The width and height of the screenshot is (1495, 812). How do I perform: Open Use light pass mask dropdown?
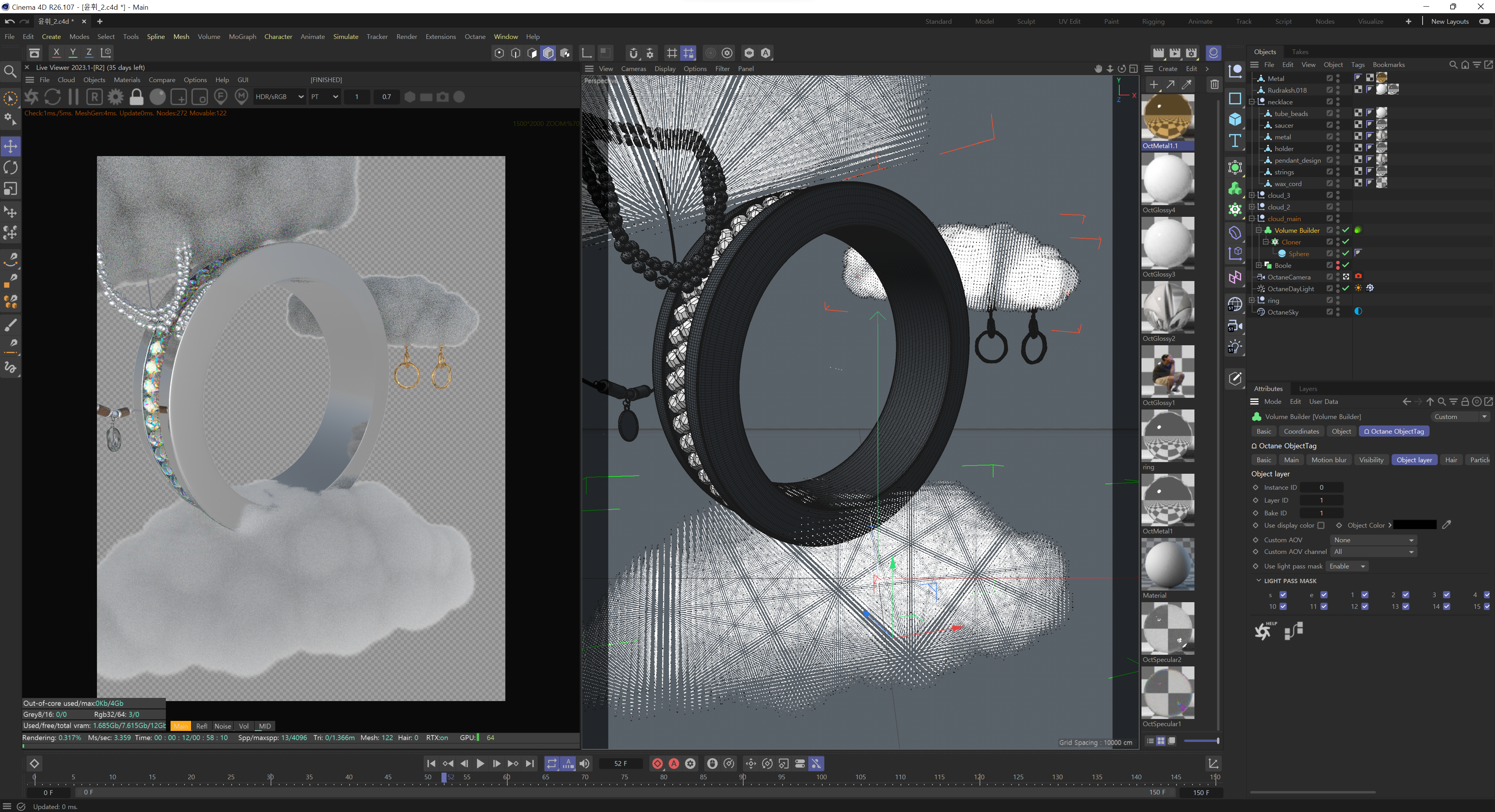[x=1347, y=566]
